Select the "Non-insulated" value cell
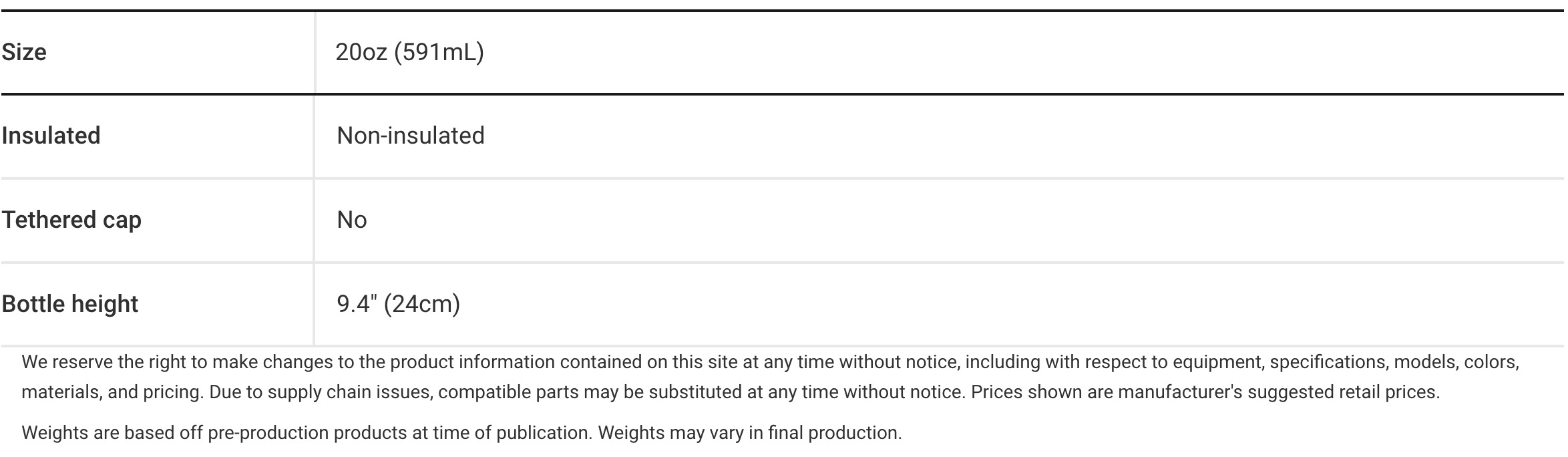The height and width of the screenshot is (457, 1568). coord(411,136)
